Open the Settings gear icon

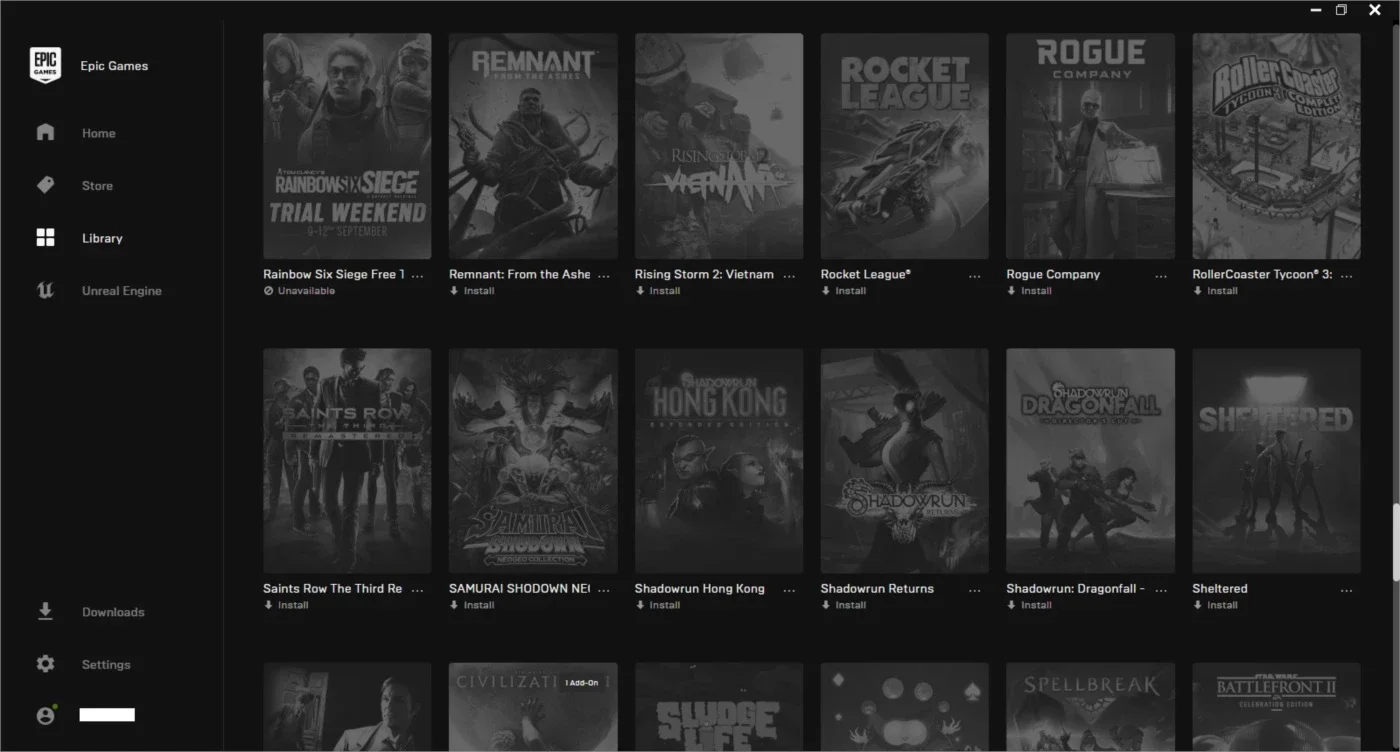coord(45,664)
